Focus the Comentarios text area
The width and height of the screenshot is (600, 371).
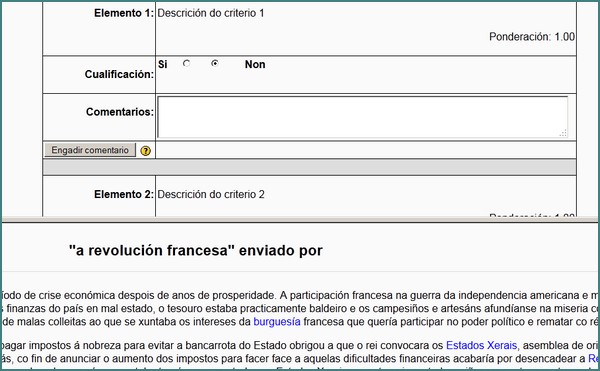[x=362, y=117]
